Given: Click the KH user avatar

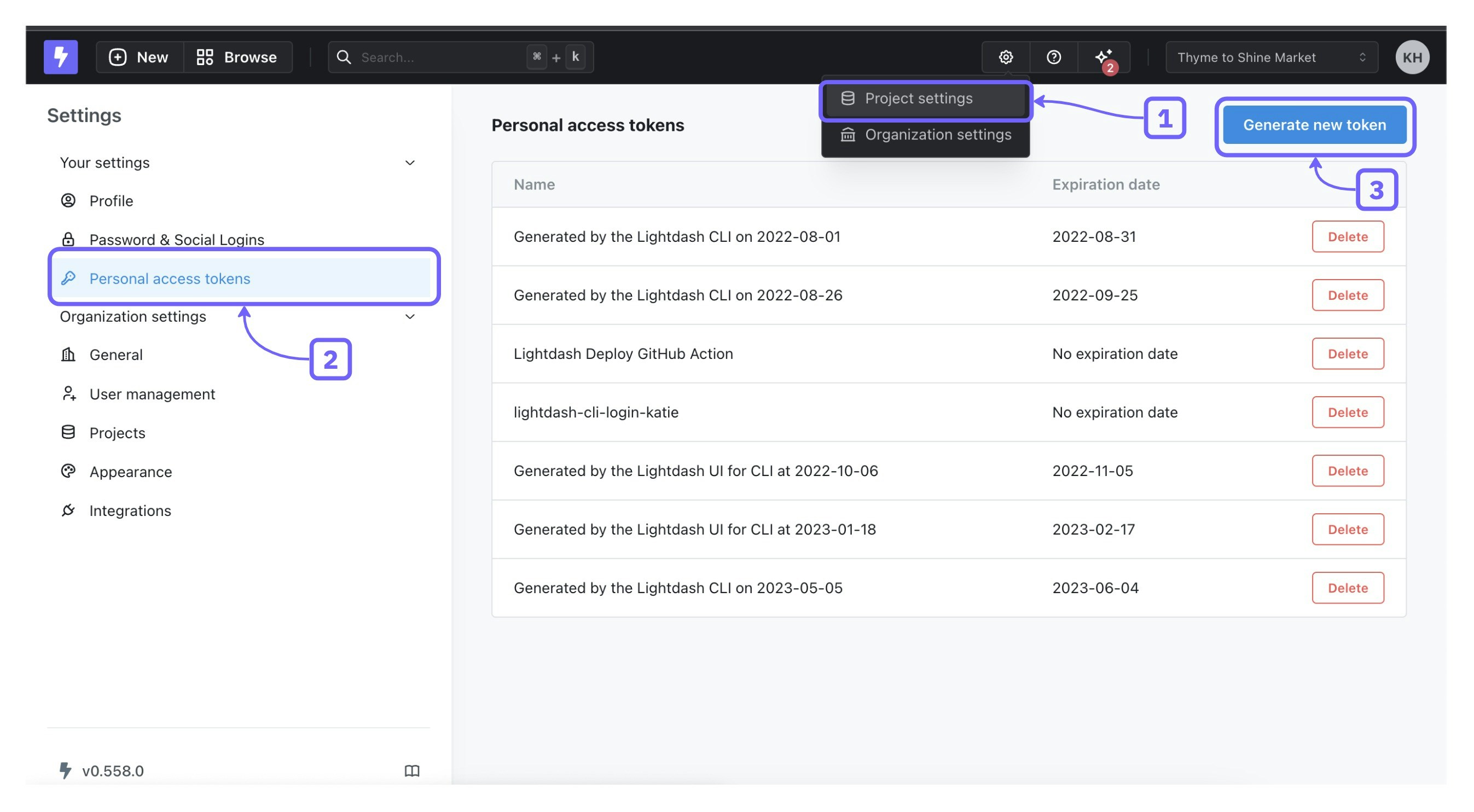Looking at the screenshot, I should (x=1412, y=57).
